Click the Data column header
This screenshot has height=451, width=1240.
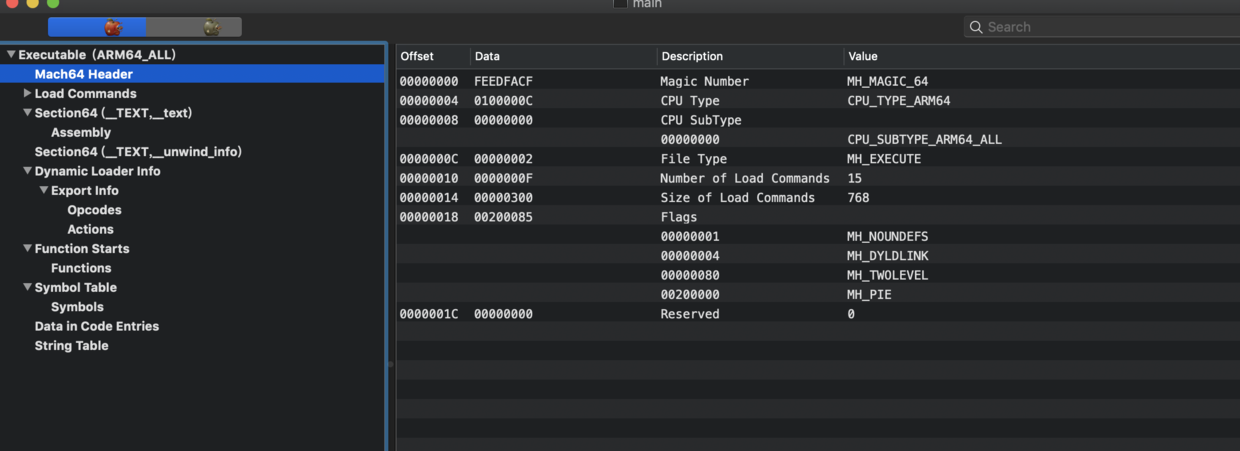pyautogui.click(x=487, y=56)
